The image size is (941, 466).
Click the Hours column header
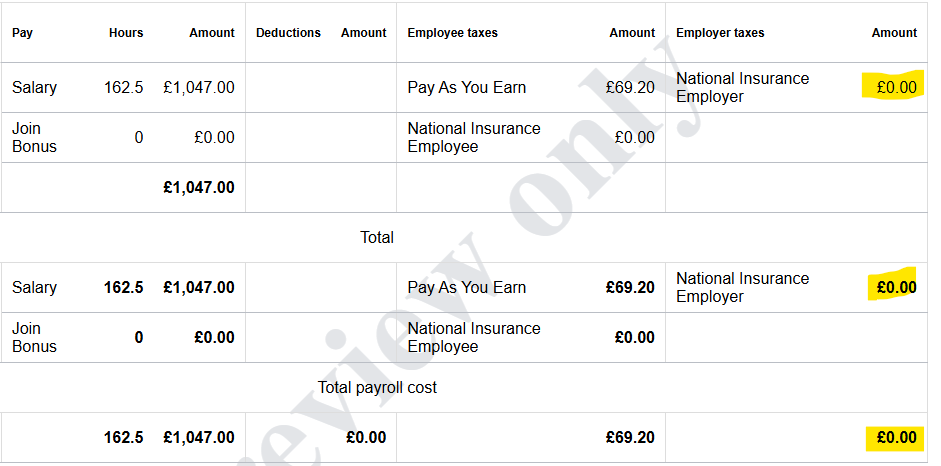click(x=126, y=33)
